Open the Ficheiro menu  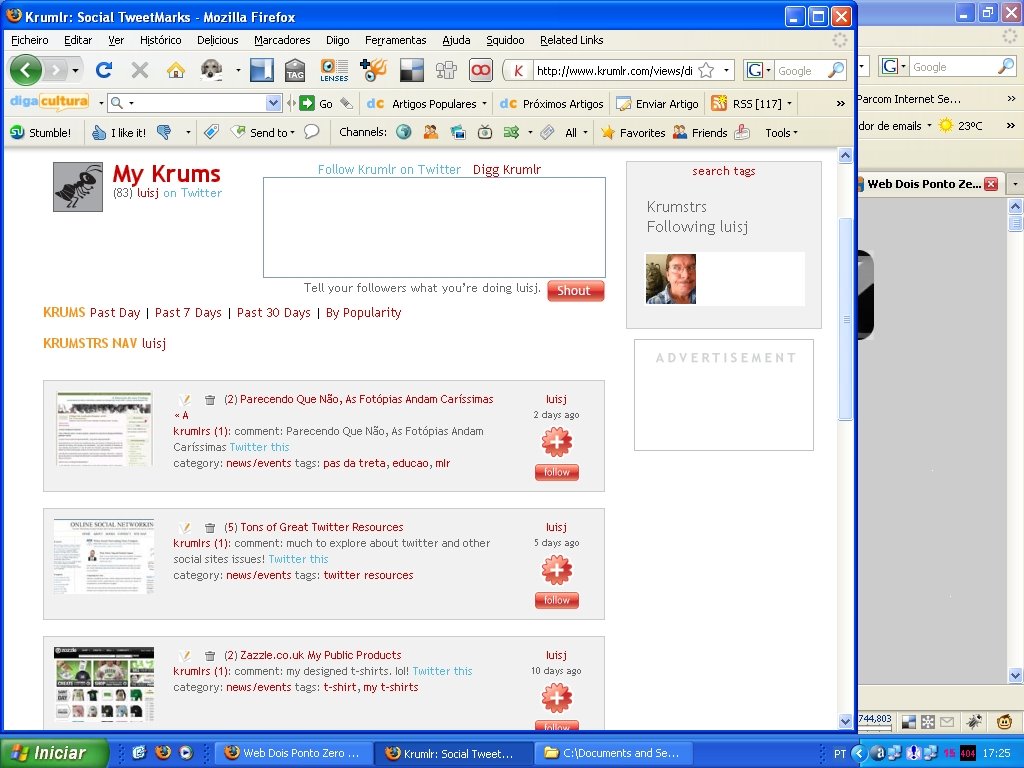pyautogui.click(x=29, y=40)
